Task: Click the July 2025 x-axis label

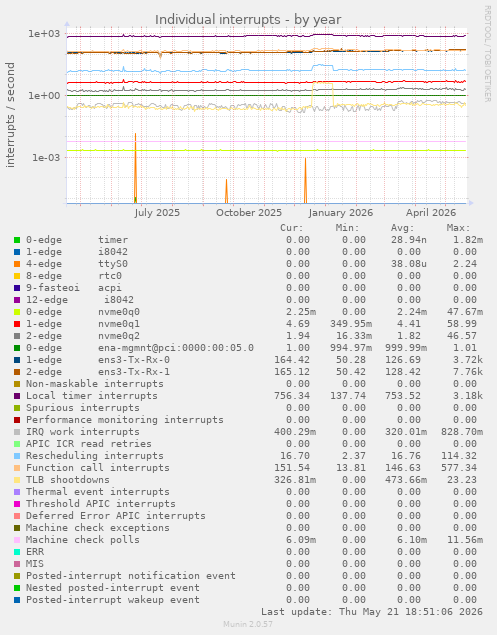Action: (157, 213)
